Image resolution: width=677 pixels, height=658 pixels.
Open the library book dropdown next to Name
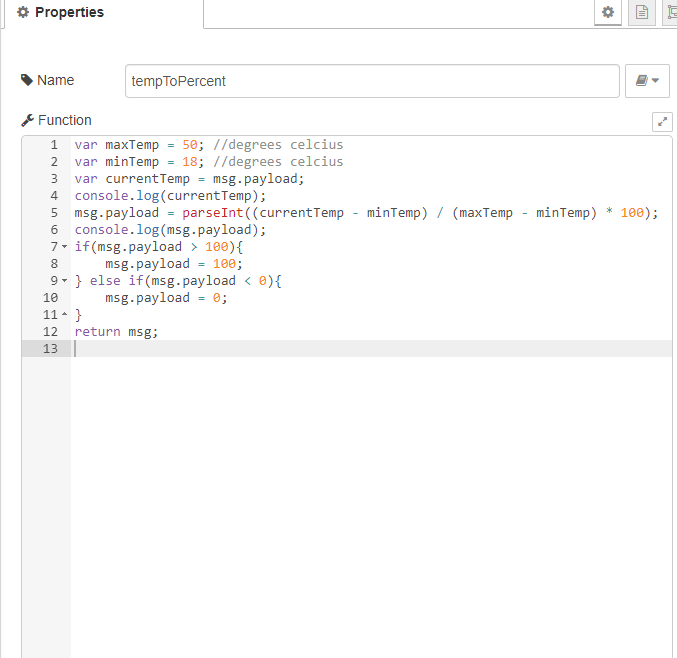[x=647, y=81]
